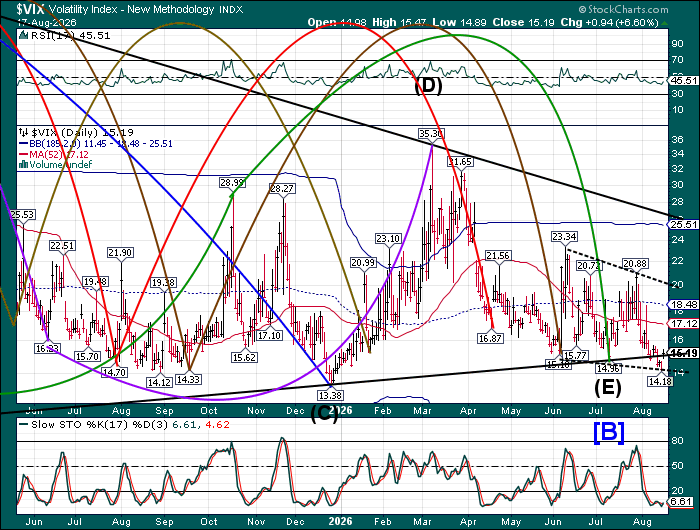This screenshot has height=530, width=700.
Task: Click the 25.51 upper band axis tag
Action: coord(683,225)
